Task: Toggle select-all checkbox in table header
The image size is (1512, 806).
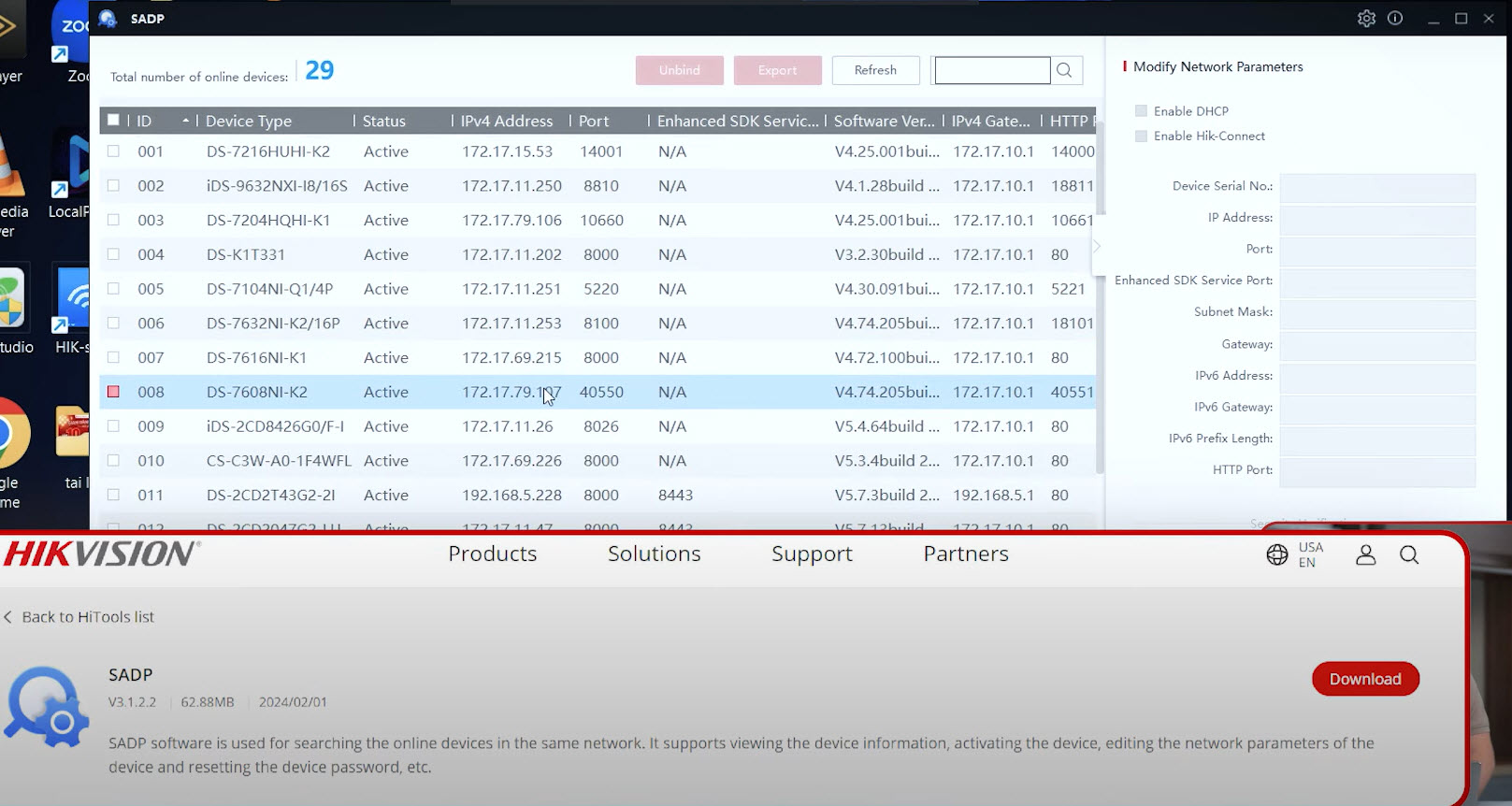Action: tap(113, 121)
